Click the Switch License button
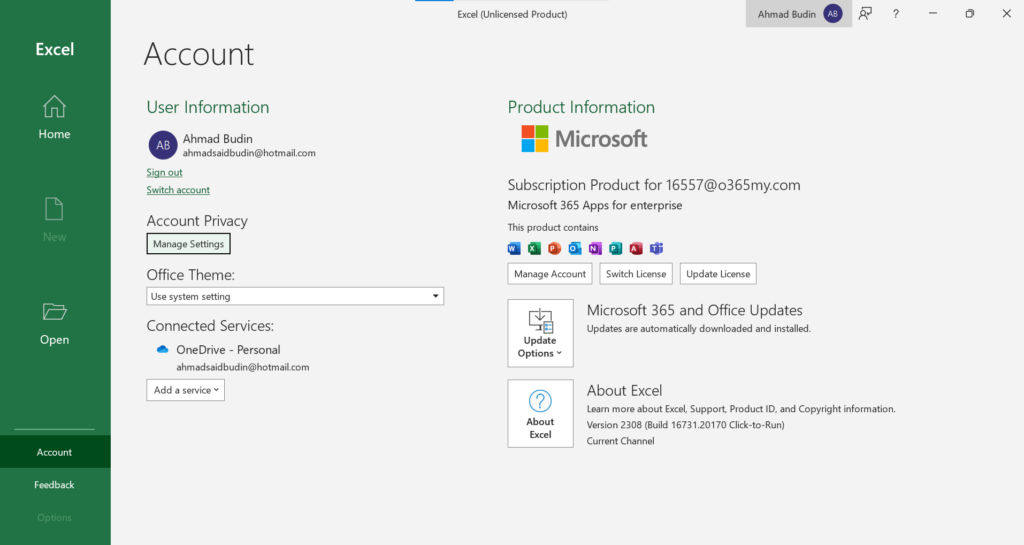The height and width of the screenshot is (545, 1024). (636, 273)
